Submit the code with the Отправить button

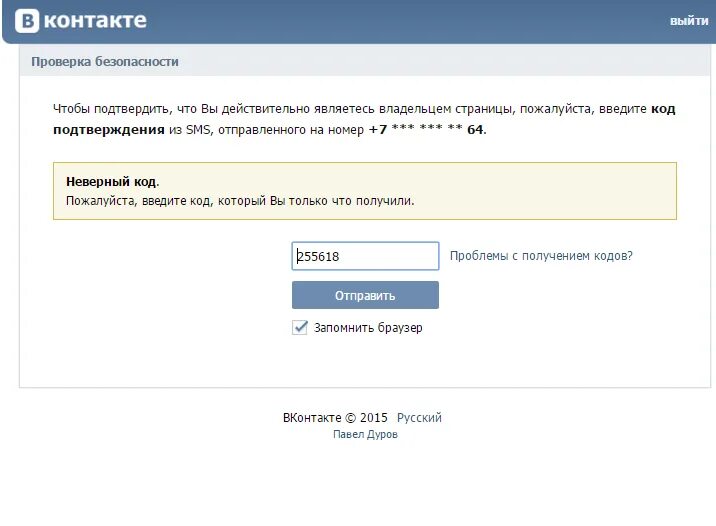[365, 295]
